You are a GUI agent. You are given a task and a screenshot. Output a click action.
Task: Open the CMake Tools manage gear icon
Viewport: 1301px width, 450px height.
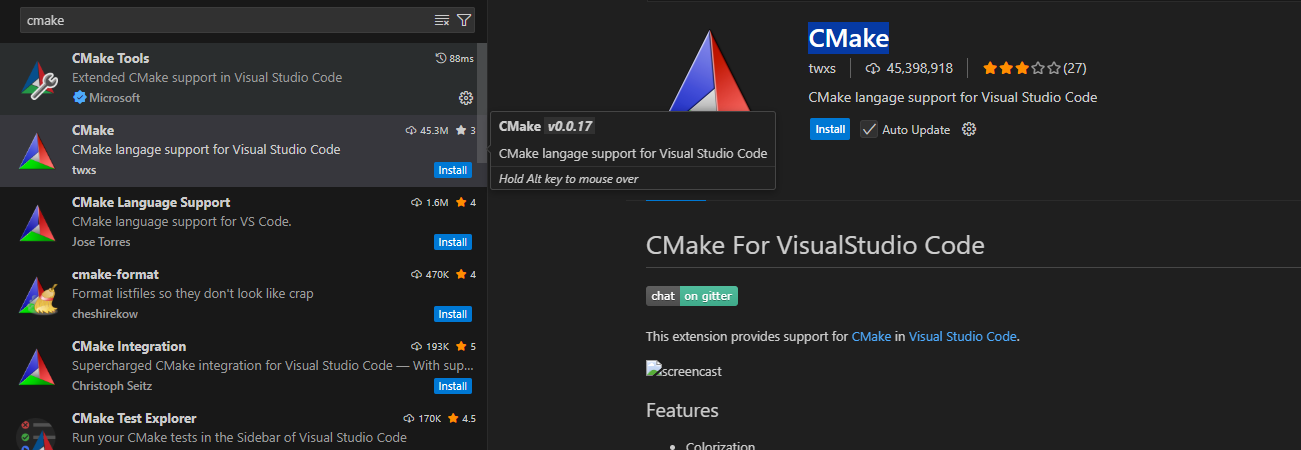pos(465,98)
